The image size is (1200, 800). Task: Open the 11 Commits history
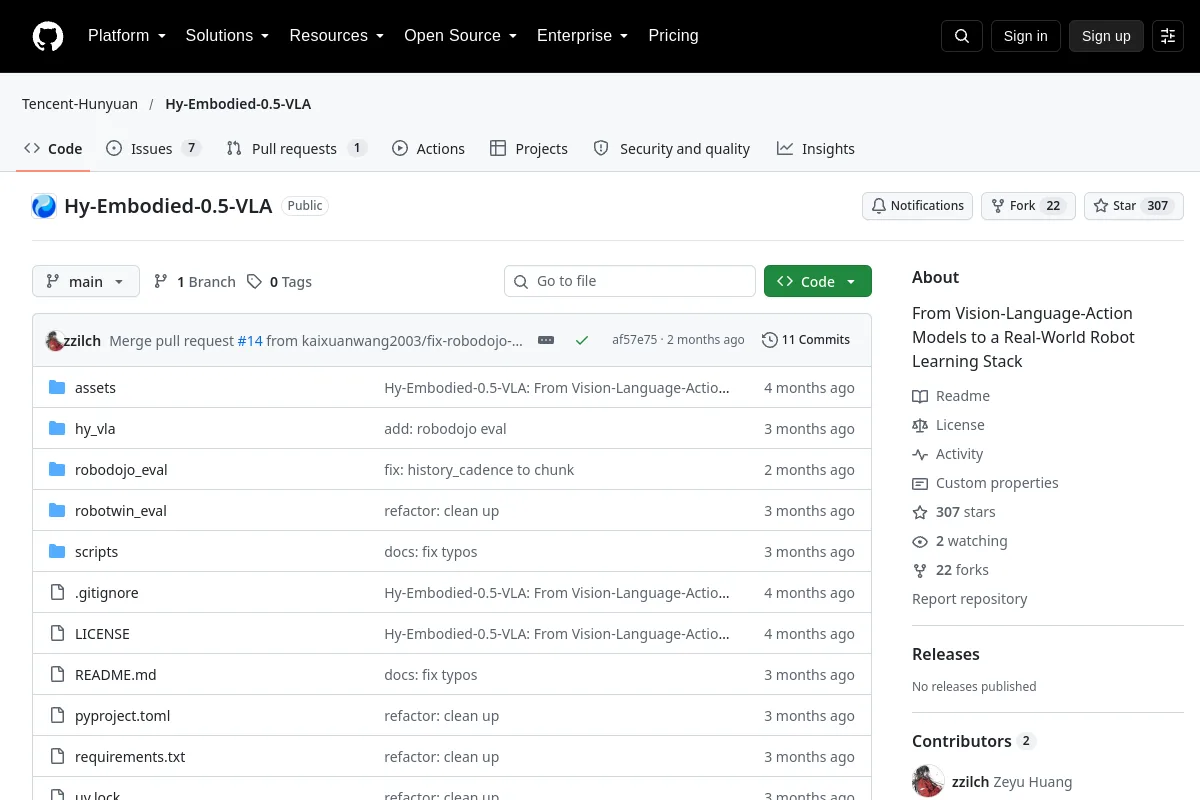[x=806, y=340]
